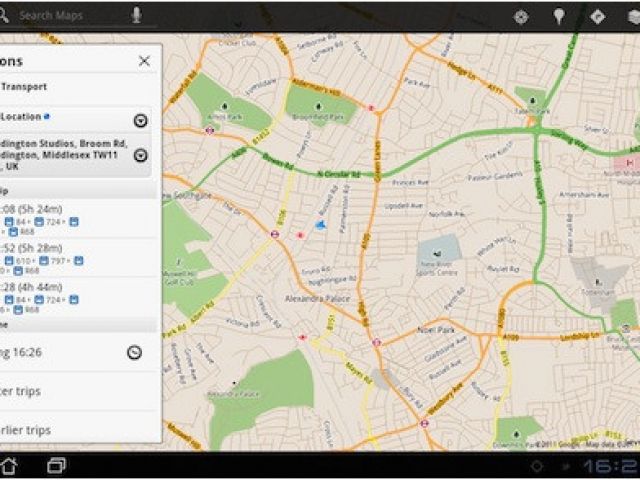Tap the Bowes Rd road label
The height and width of the screenshot is (480, 640).
[x=278, y=162]
